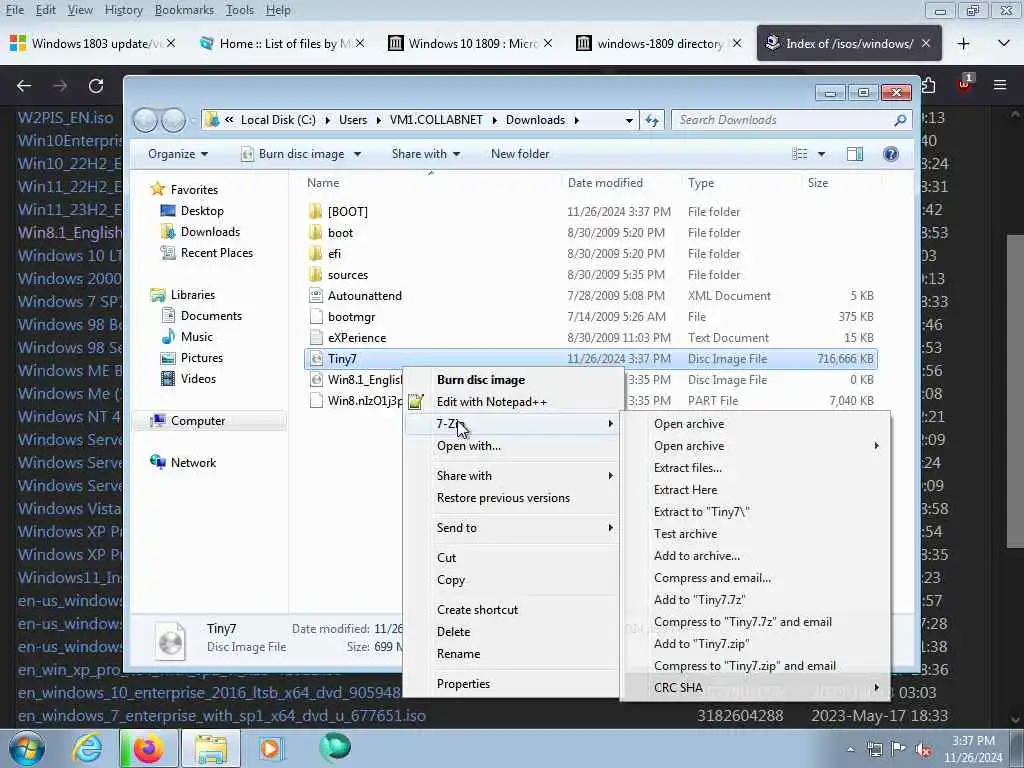Open the media player taskbar icon

coord(270,748)
